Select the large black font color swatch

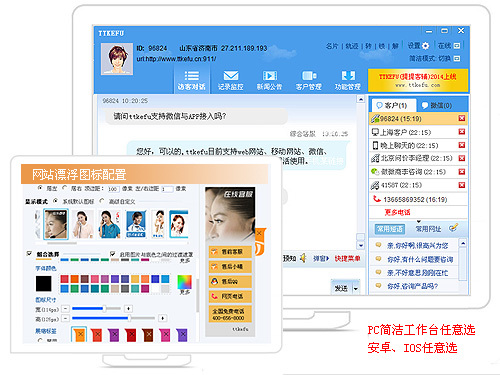44,283
